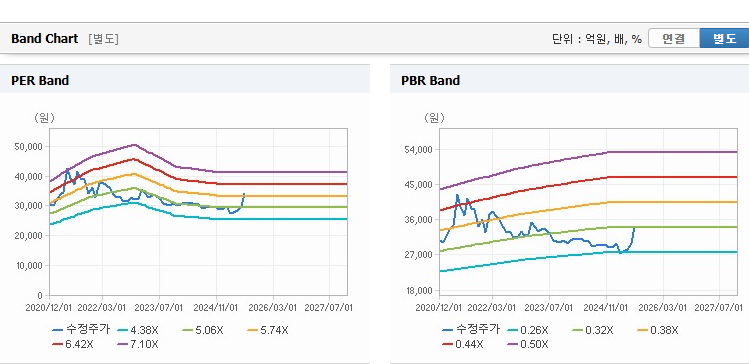The image size is (749, 364).
Task: Click 2020/12/01 date under PBR Band chart
Action: (439, 308)
